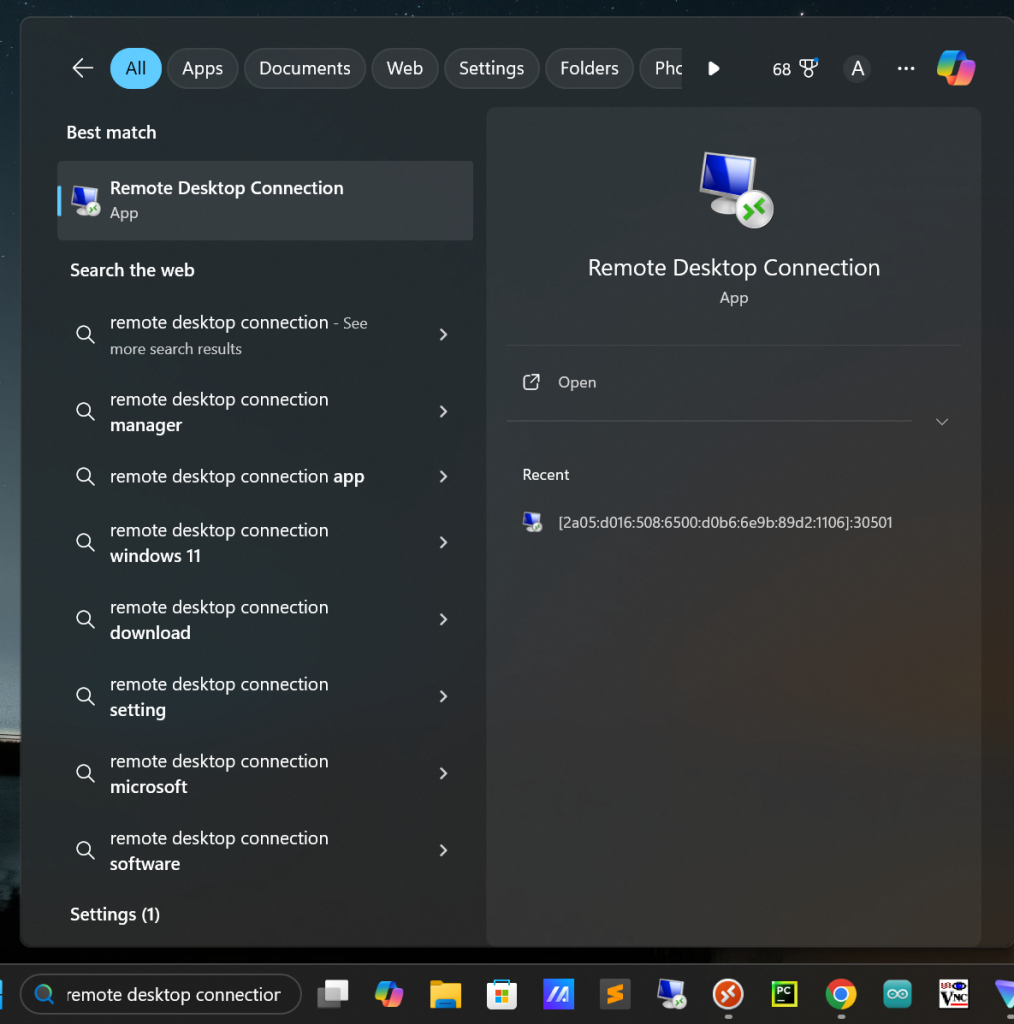Open Arduino IDE from the taskbar

(x=898, y=994)
